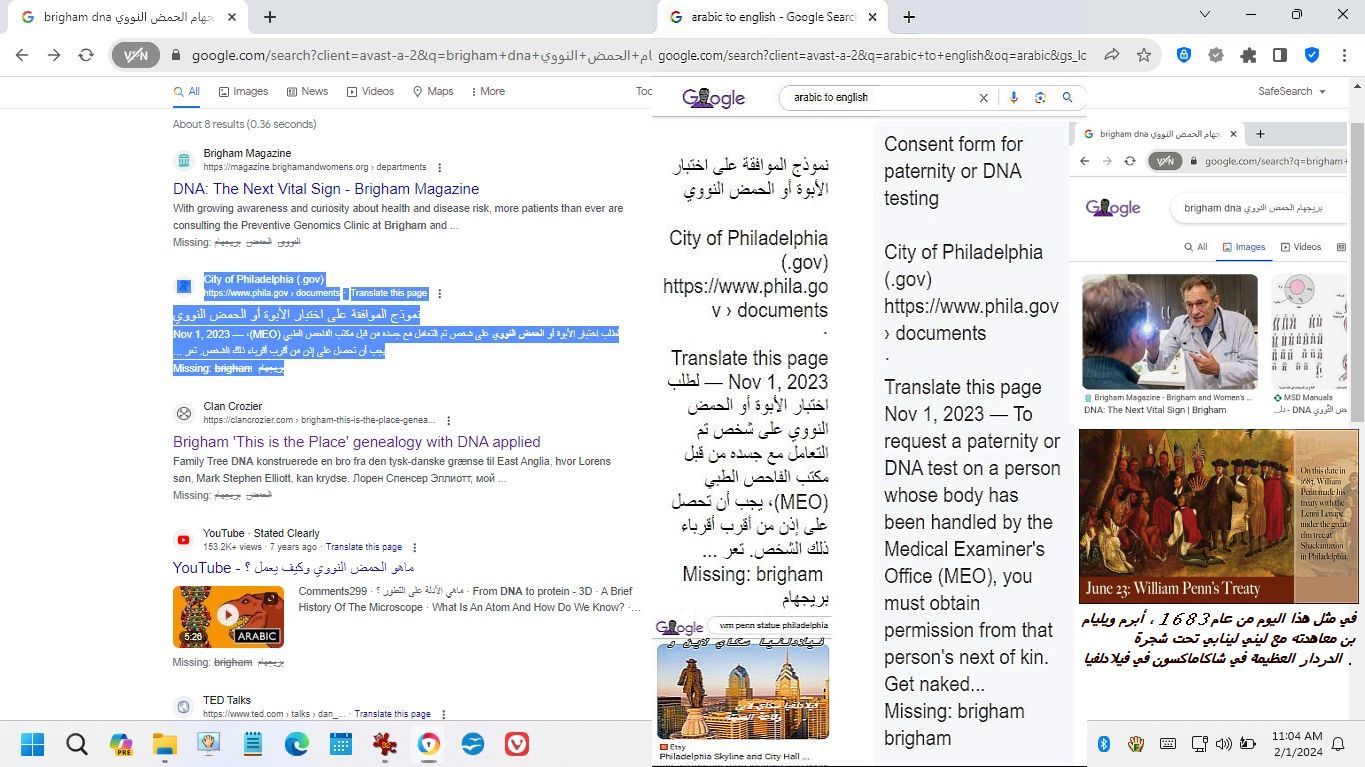Open the Extensions puzzle-piece menu

click(x=1248, y=56)
